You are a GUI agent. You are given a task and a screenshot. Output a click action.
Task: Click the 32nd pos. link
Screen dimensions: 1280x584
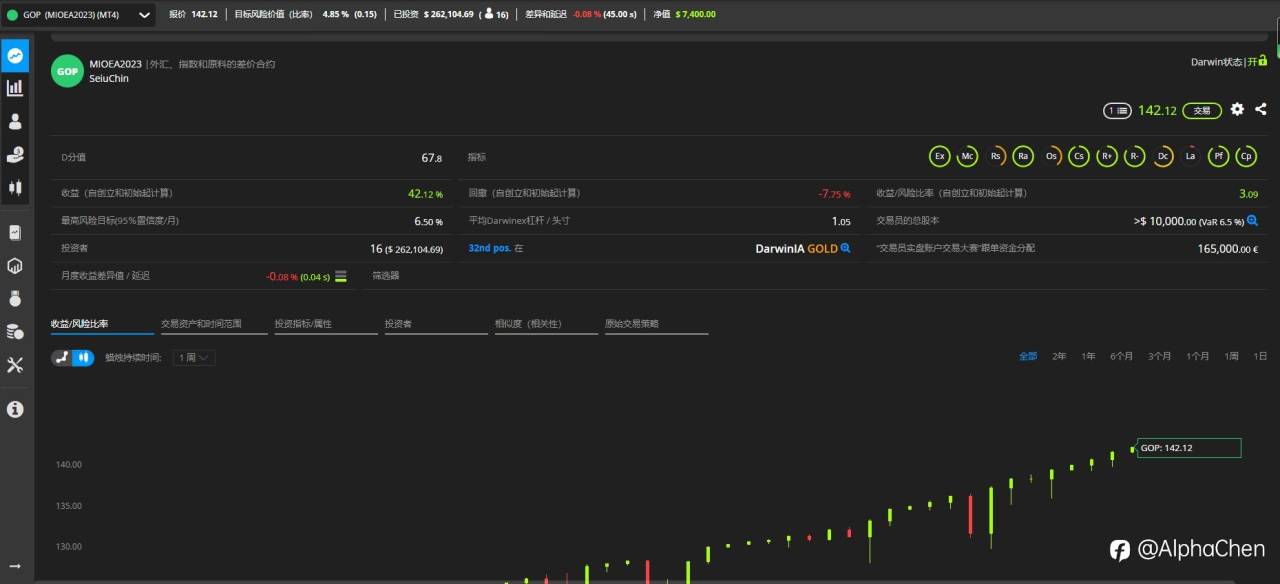point(490,248)
